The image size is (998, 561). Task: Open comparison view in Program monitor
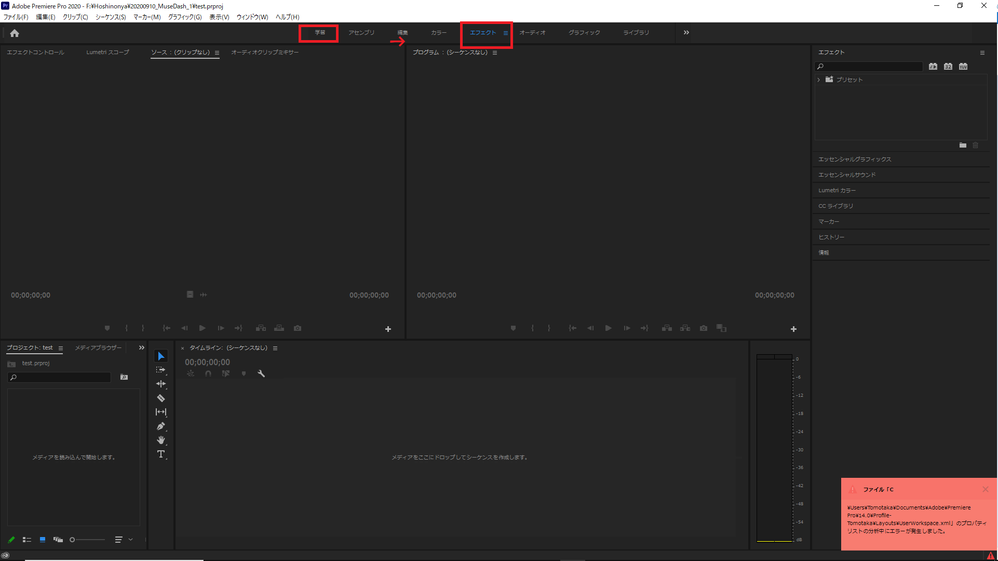[x=721, y=329]
